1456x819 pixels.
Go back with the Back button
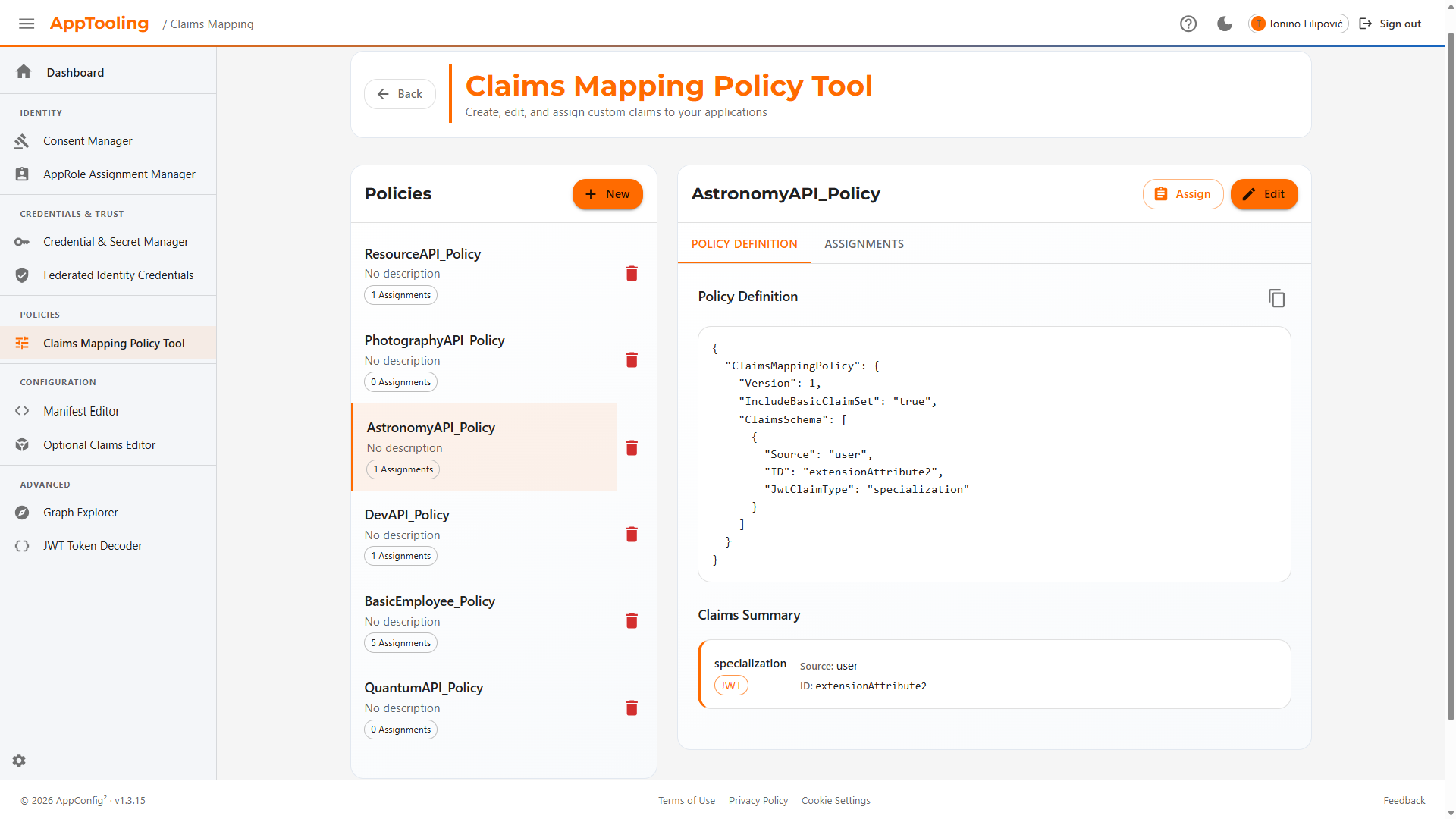400,94
